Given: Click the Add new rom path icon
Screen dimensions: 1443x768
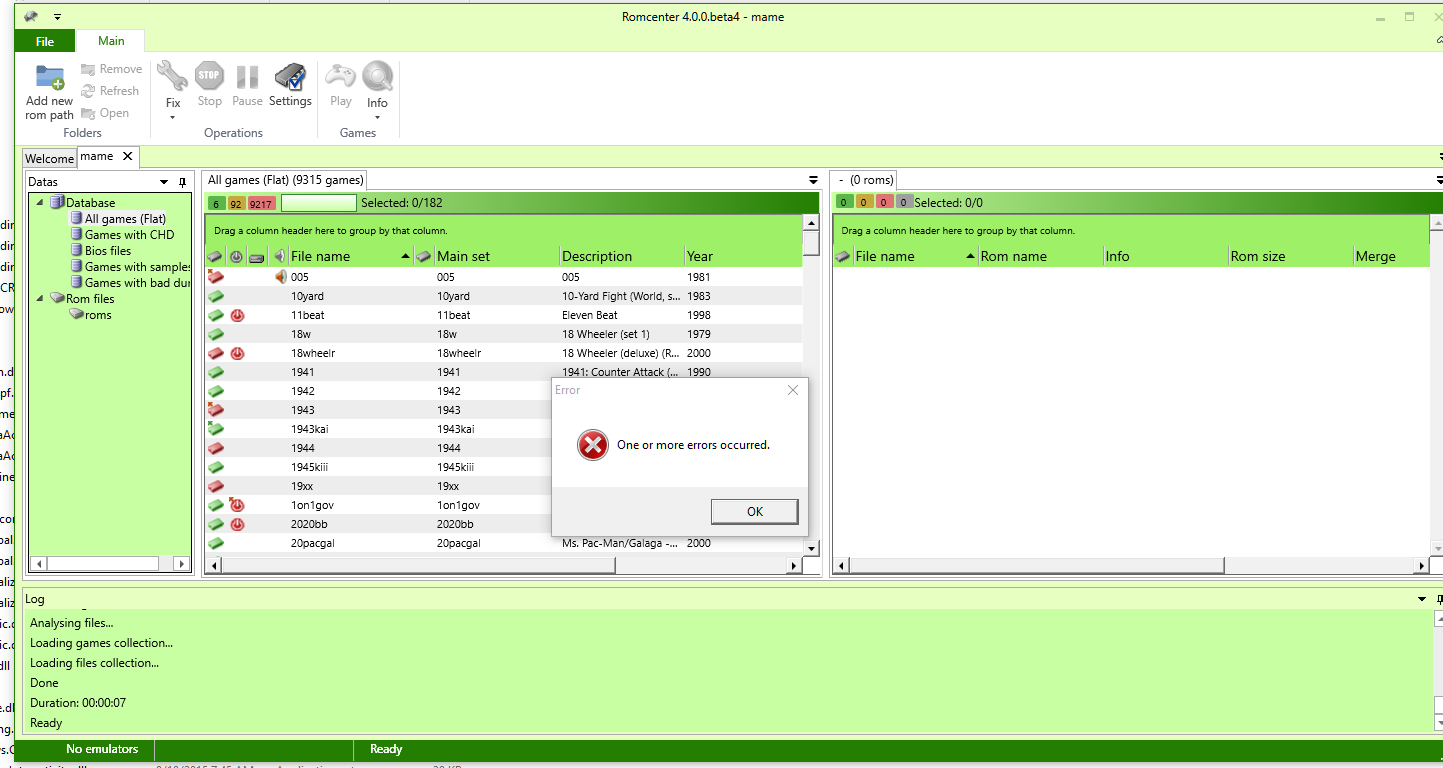Looking at the screenshot, I should pos(49,78).
